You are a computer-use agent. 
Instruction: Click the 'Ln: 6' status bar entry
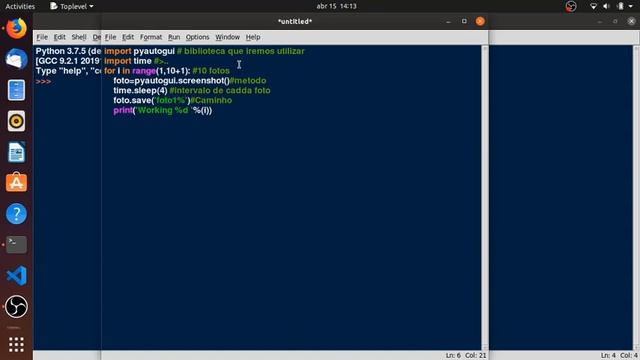click(x=453, y=356)
